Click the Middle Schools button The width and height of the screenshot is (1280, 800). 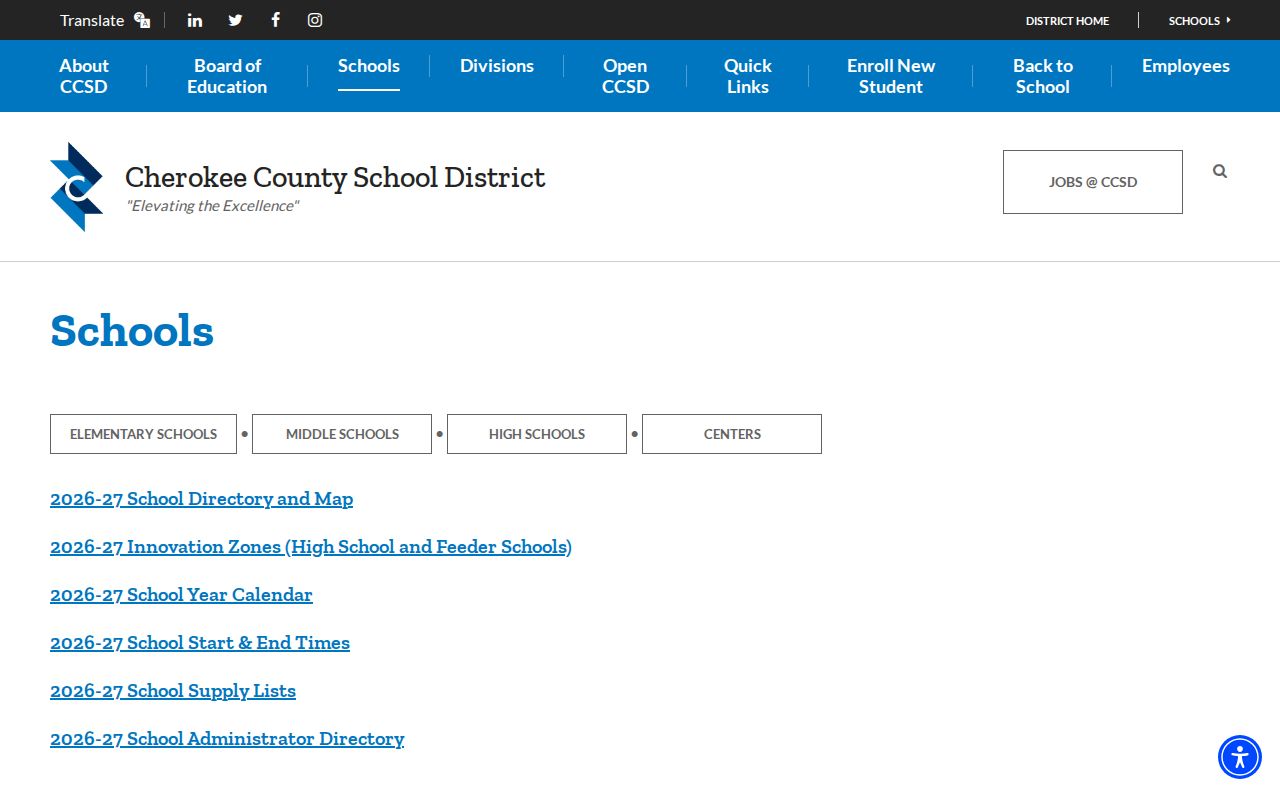click(x=342, y=434)
